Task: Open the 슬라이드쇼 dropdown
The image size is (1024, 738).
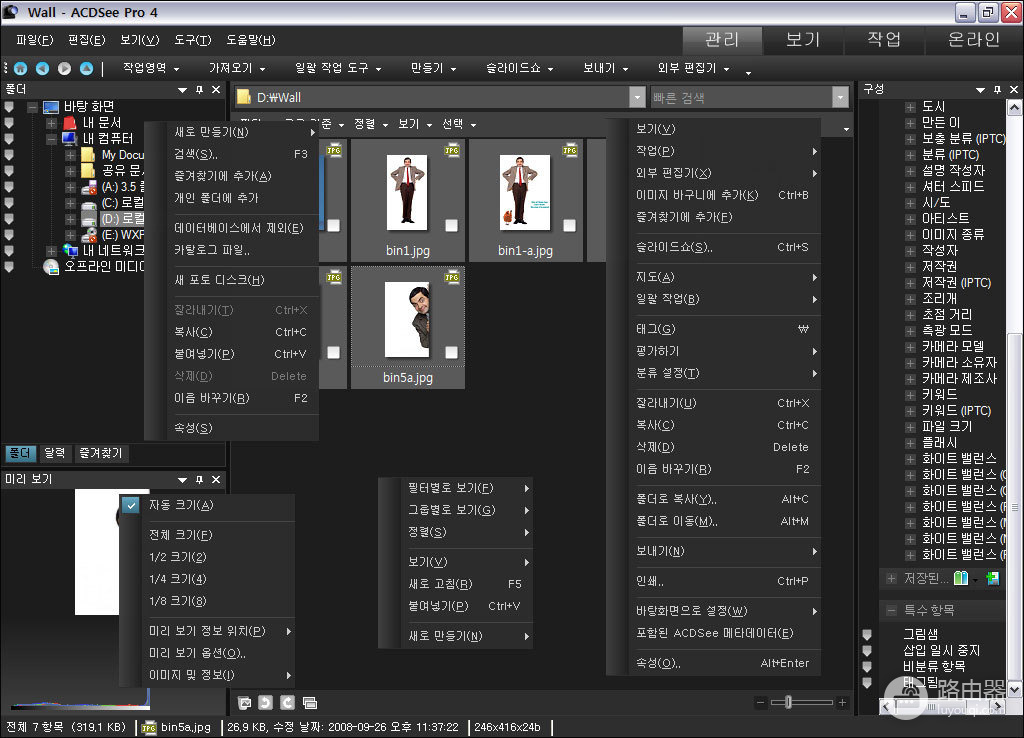Action: point(519,68)
